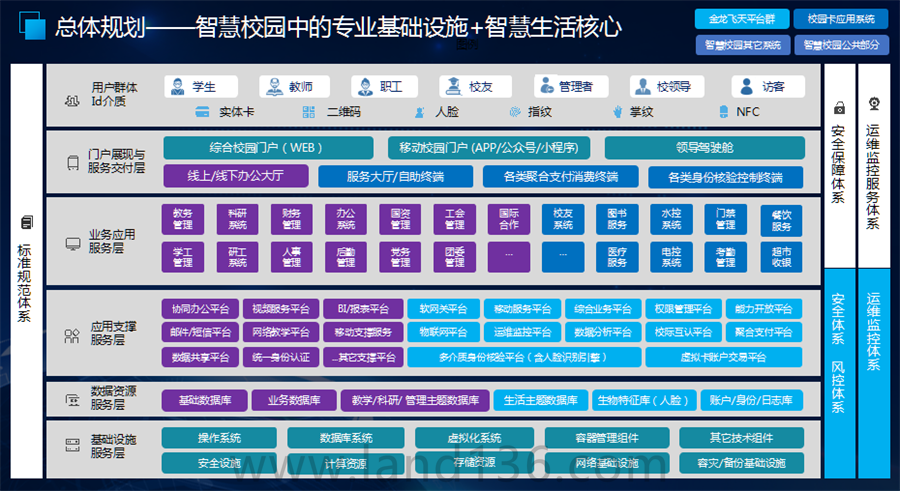
Task: Click the palm print (掌纹) hand icon
Action: tap(618, 112)
